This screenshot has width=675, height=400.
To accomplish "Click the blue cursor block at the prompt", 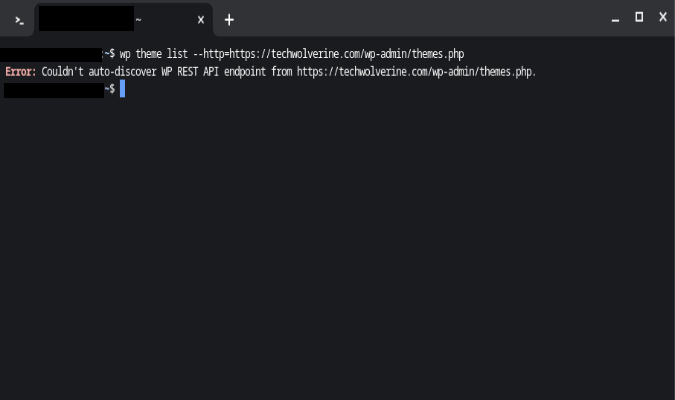I will pyautogui.click(x=122, y=89).
